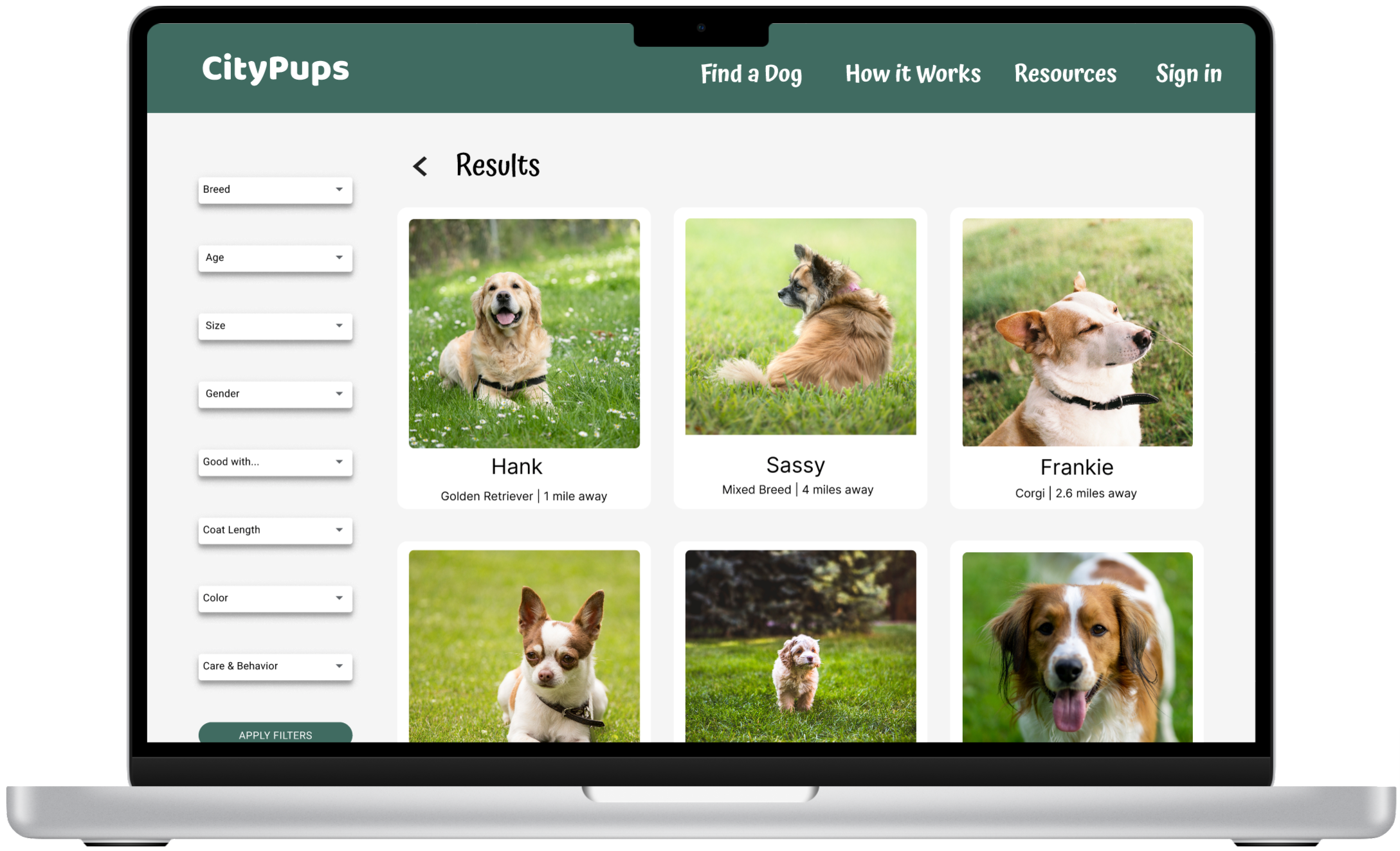Open Sassy's mixed breed photo
The width and height of the screenshot is (1400, 851).
click(x=801, y=327)
